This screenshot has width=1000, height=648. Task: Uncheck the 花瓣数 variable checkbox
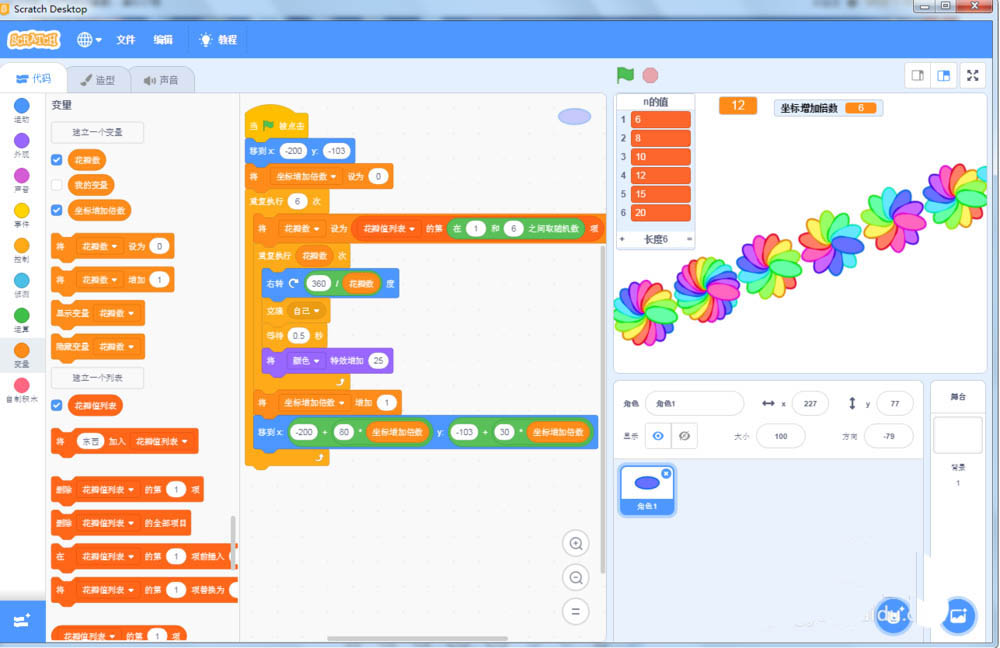pos(57,159)
